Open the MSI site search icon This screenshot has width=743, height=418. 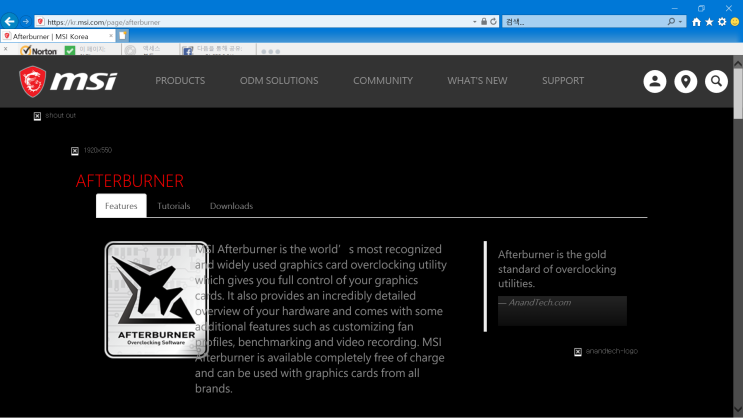tap(716, 82)
